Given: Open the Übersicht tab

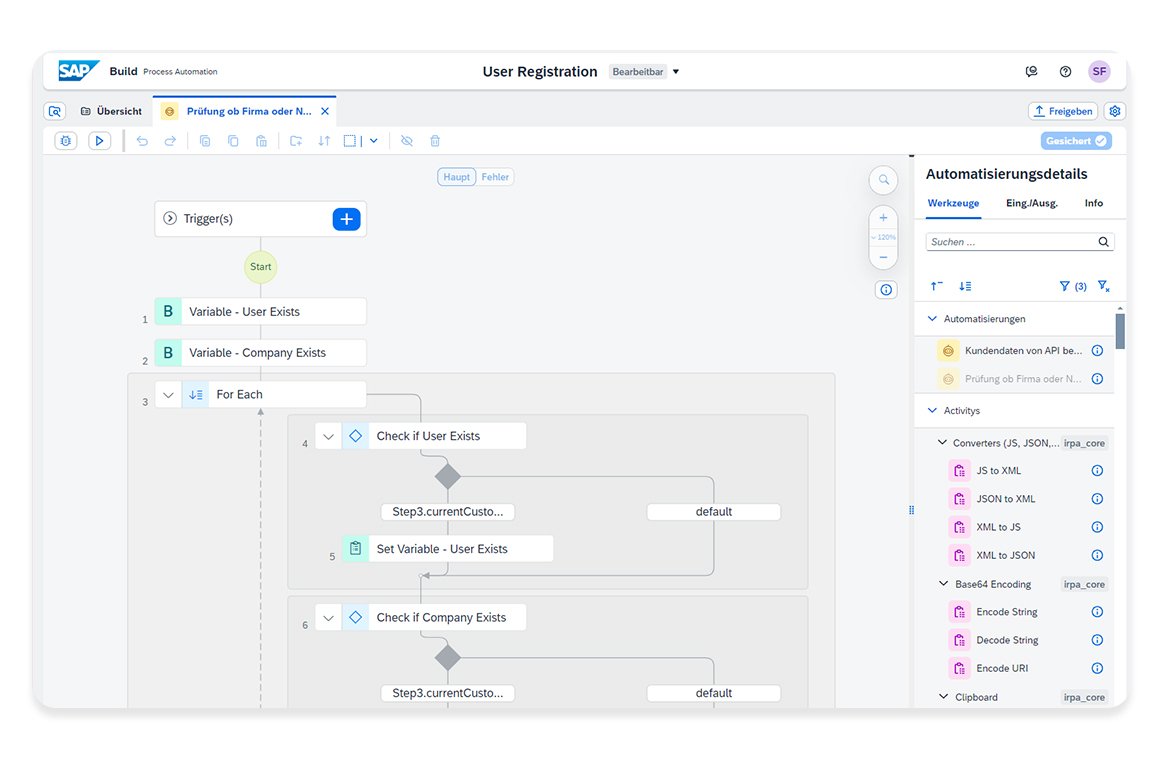Looking at the screenshot, I should pos(111,111).
